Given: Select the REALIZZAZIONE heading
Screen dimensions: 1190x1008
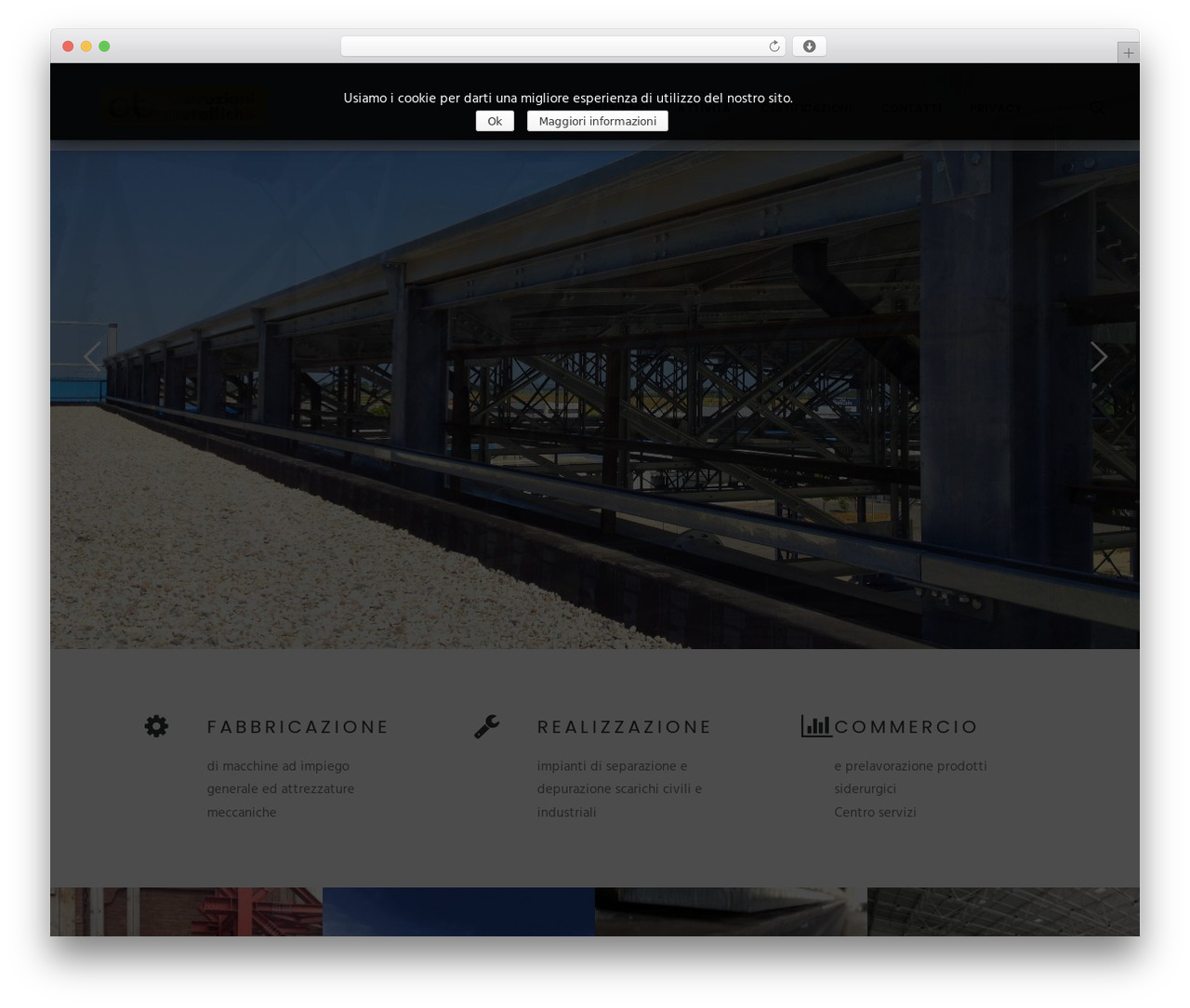Looking at the screenshot, I should (x=624, y=726).
